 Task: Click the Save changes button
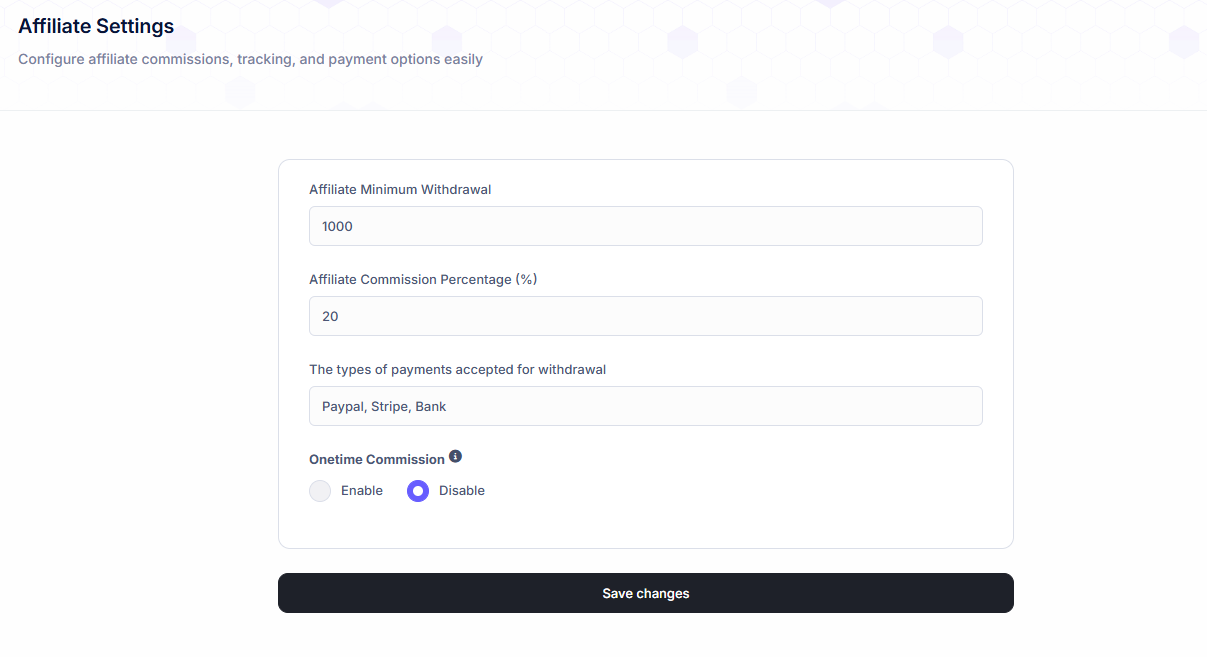click(645, 593)
